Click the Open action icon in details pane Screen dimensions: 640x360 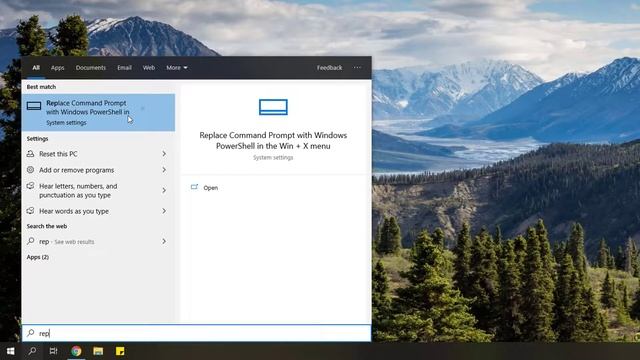click(x=194, y=187)
